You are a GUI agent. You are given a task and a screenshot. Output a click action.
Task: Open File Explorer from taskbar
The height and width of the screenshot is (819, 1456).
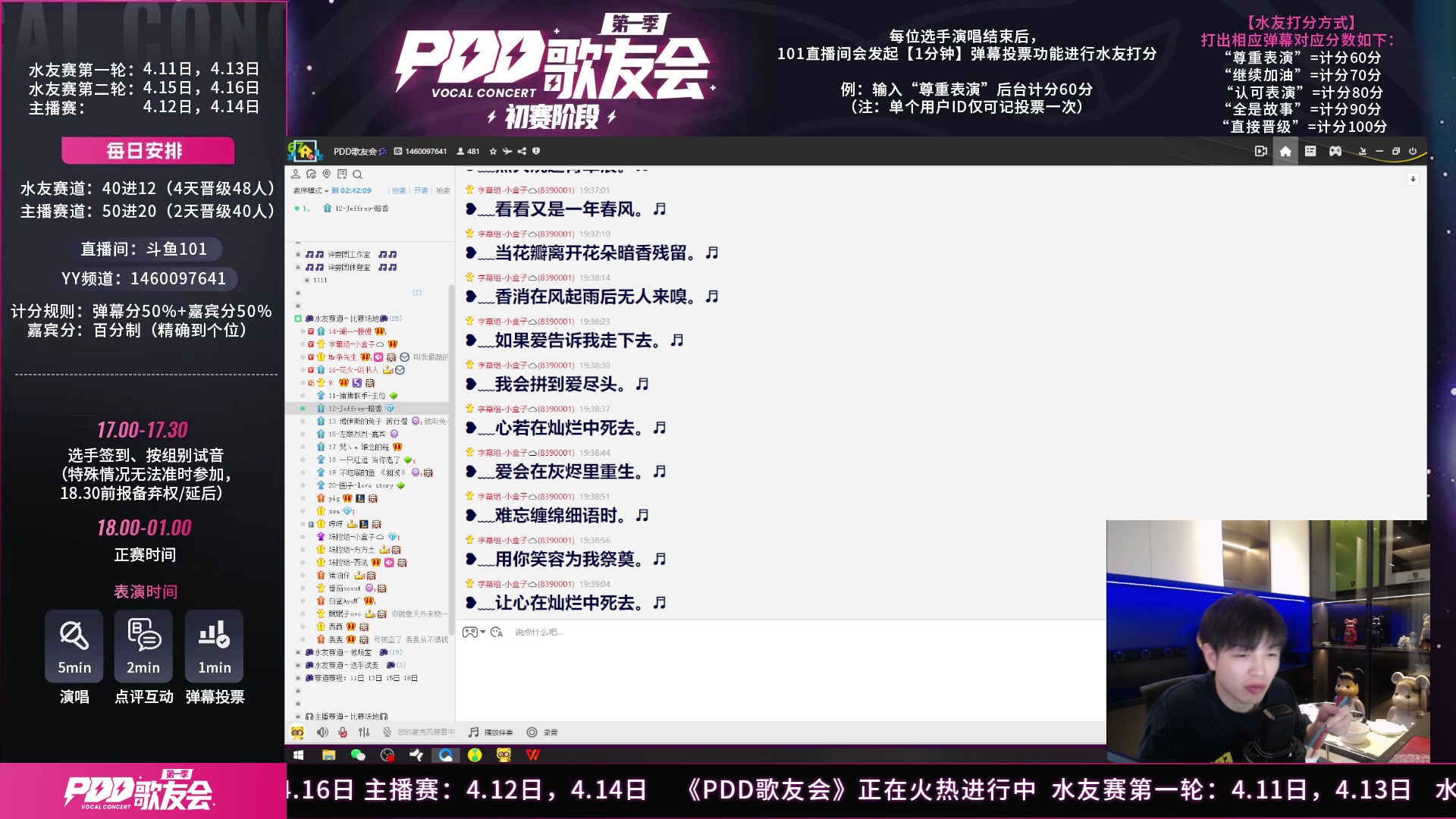[x=328, y=755]
